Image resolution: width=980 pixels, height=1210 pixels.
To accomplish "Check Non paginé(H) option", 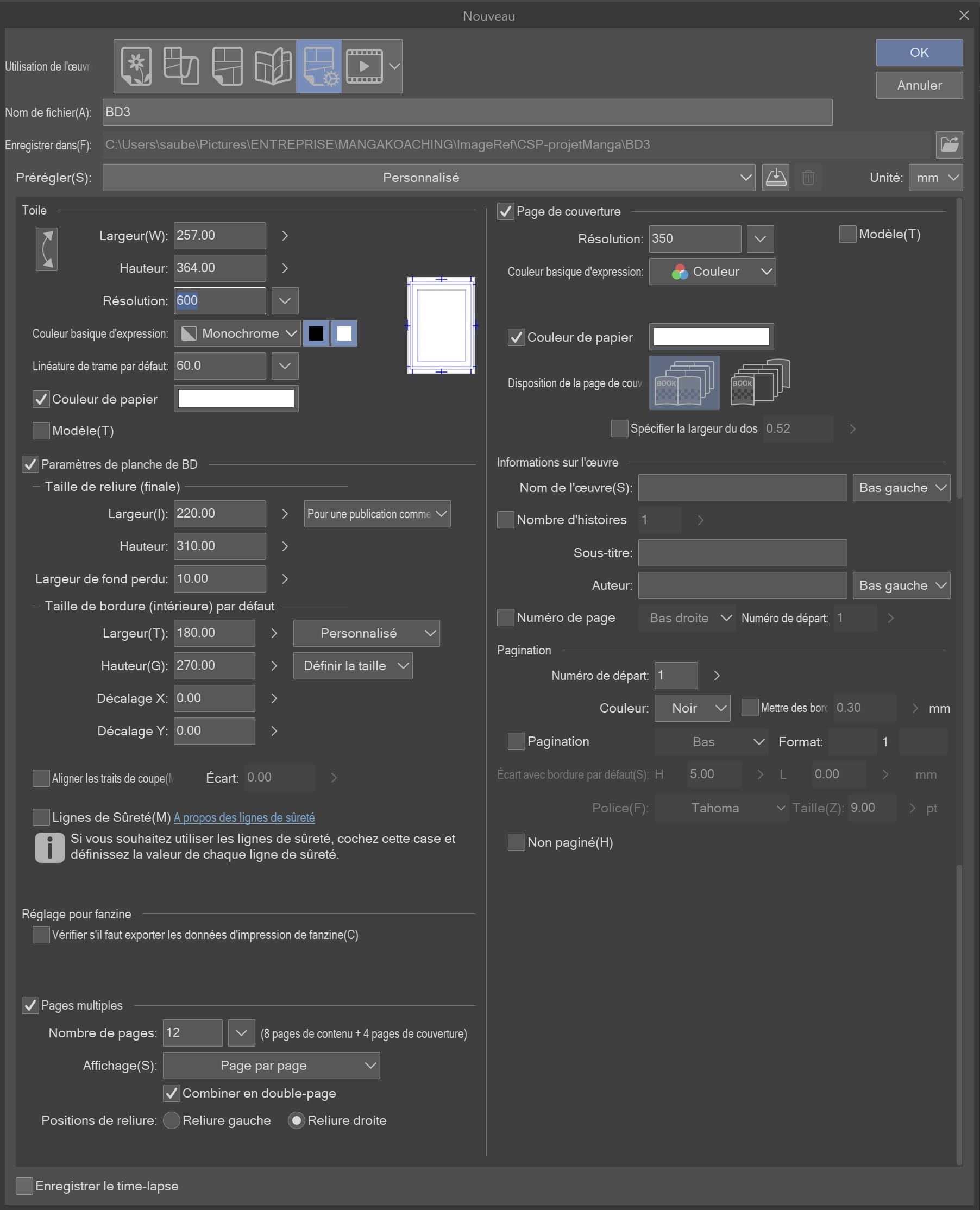I will click(x=517, y=842).
